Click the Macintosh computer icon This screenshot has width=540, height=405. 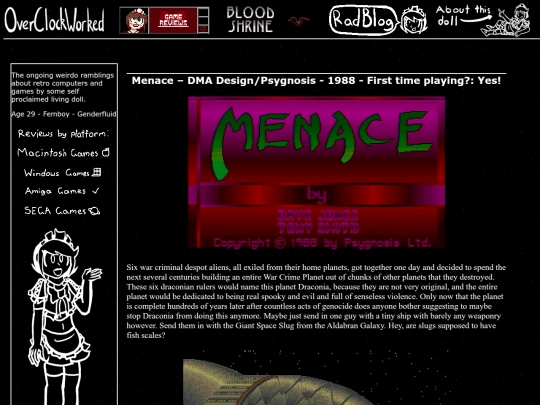[x=106, y=152]
